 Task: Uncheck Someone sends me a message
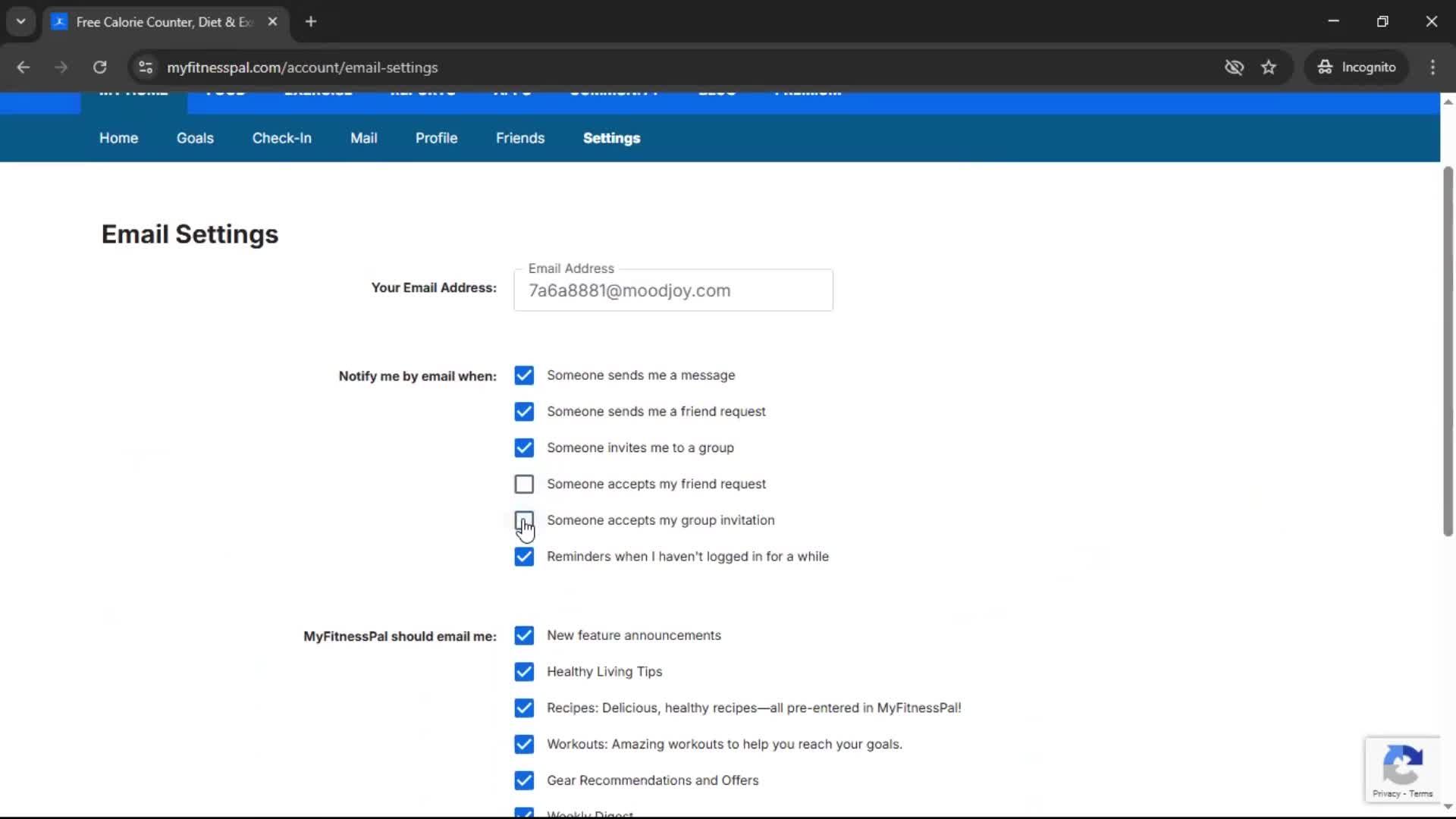pos(524,375)
